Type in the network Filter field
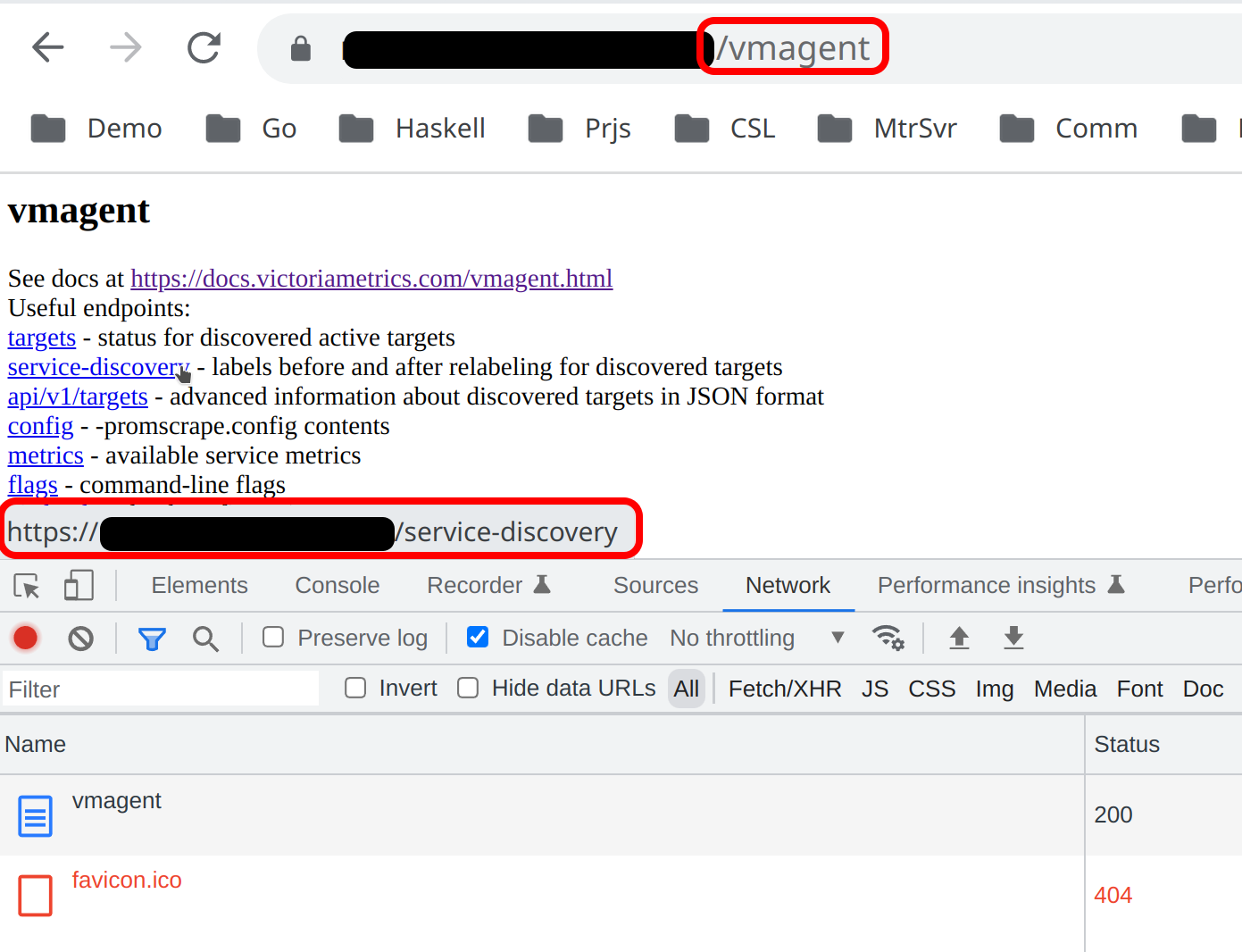 point(161,688)
